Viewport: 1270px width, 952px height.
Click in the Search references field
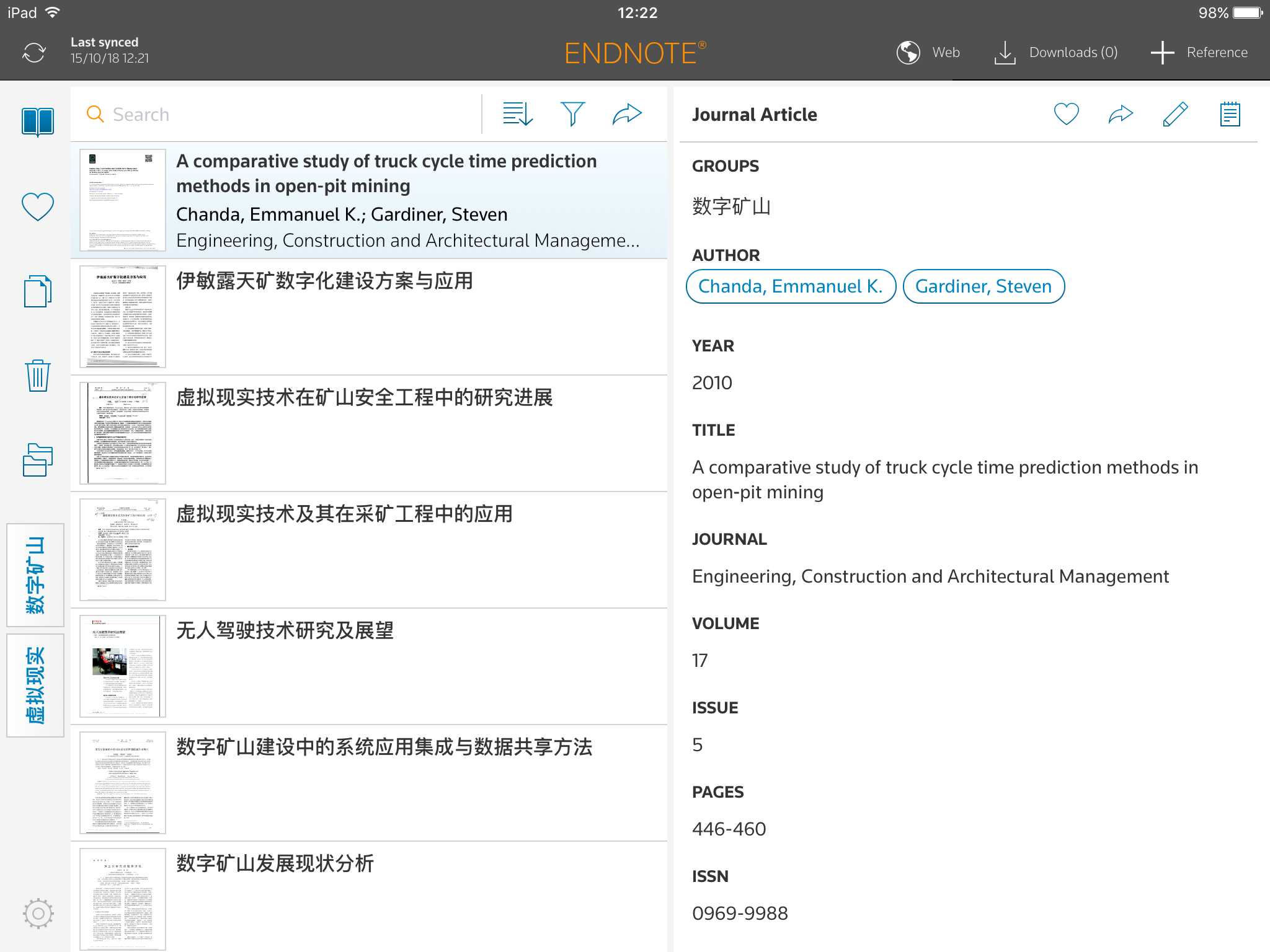[x=279, y=115]
